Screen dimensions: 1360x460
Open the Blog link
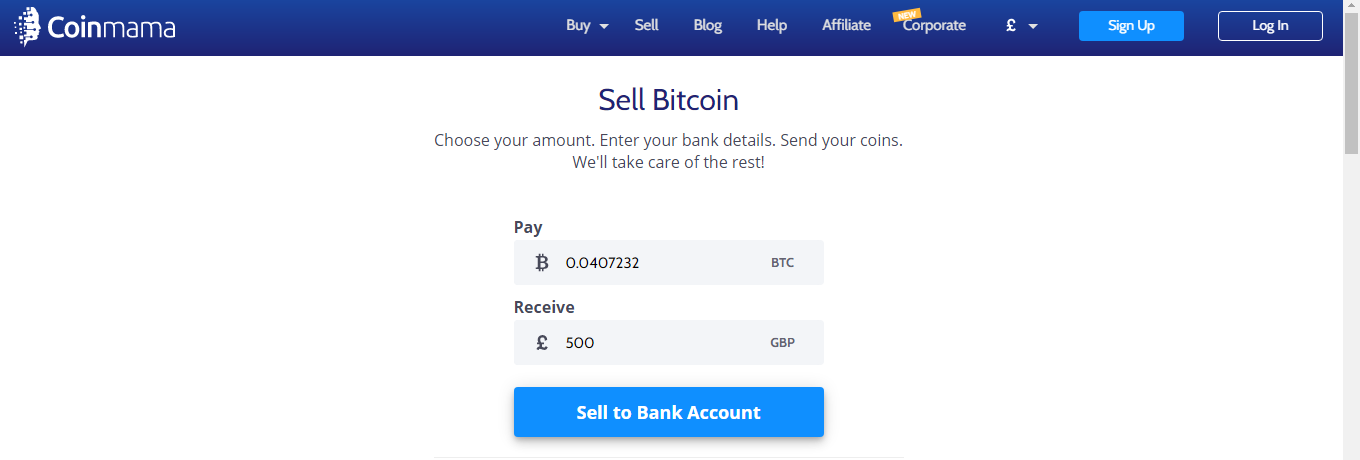click(708, 26)
